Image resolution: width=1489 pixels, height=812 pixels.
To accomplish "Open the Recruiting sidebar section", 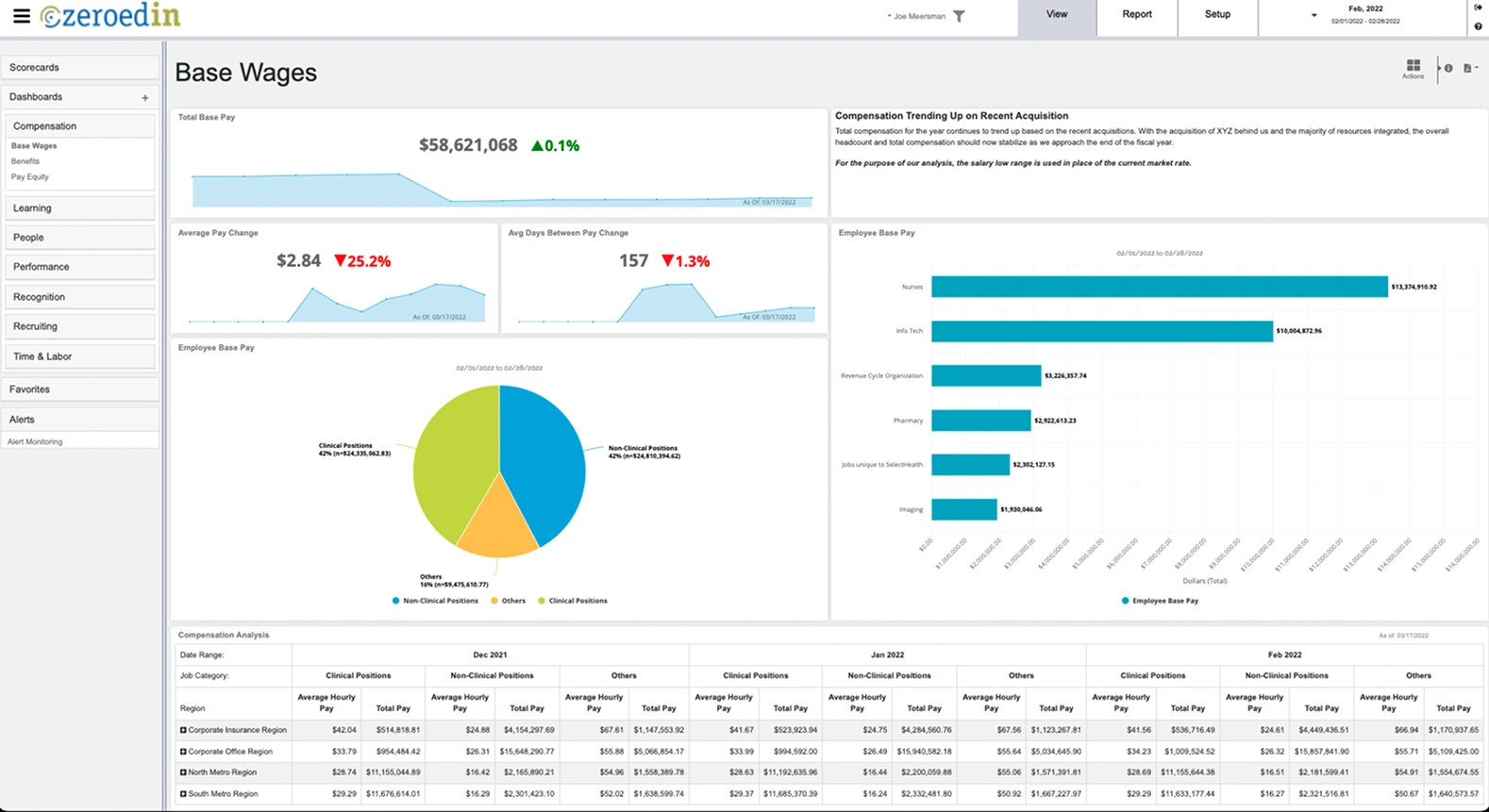I will pyautogui.click(x=79, y=326).
